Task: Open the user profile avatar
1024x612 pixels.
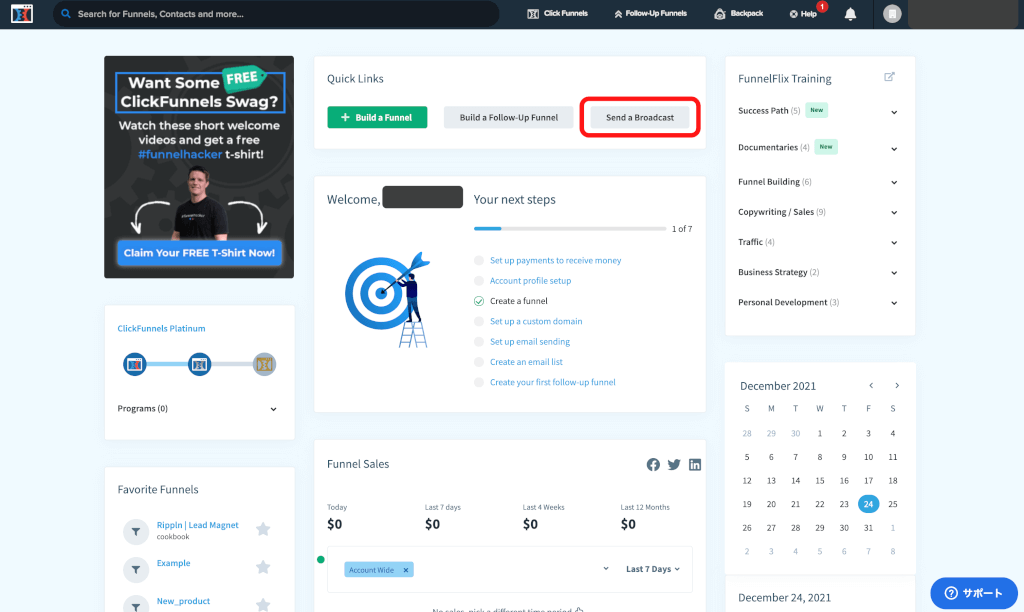Action: coord(893,14)
